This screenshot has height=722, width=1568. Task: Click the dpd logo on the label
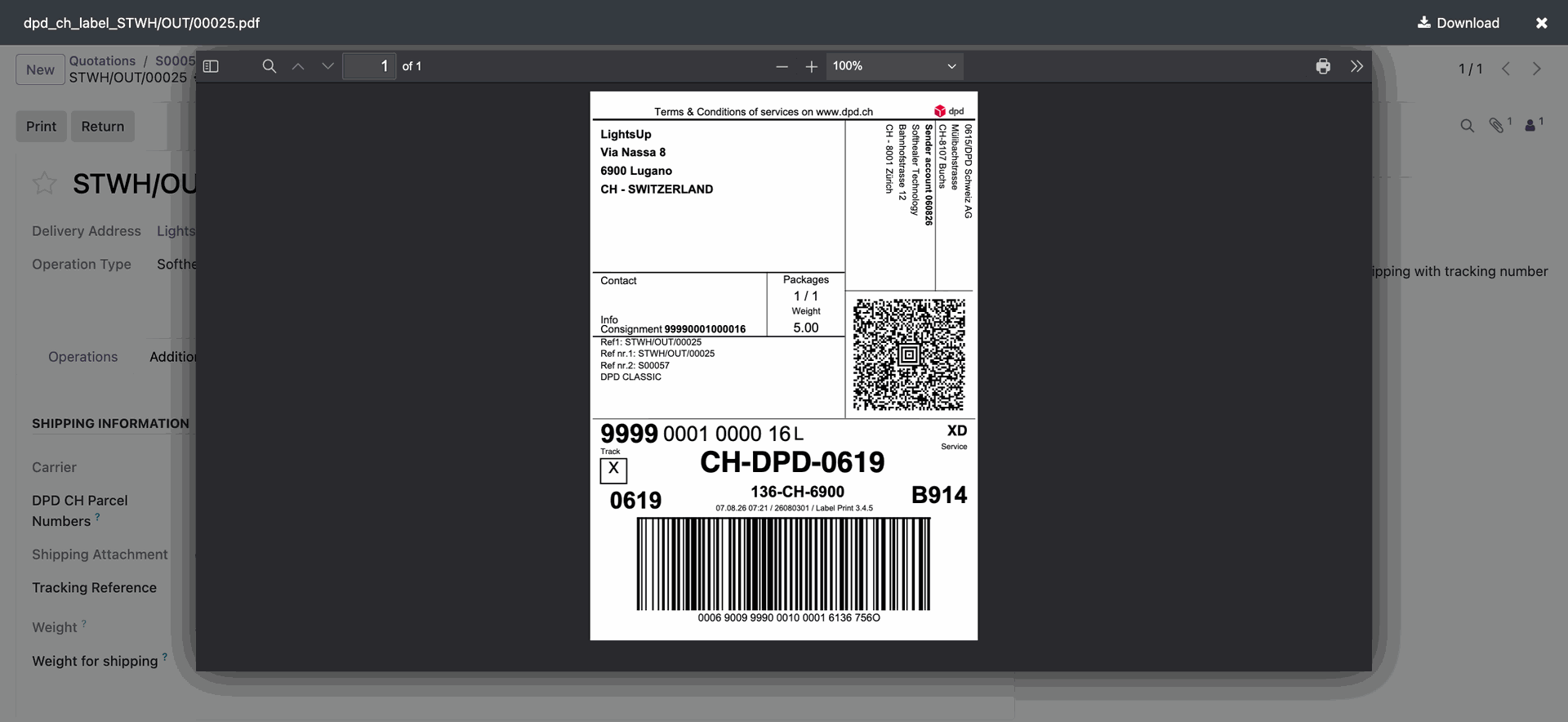click(949, 111)
